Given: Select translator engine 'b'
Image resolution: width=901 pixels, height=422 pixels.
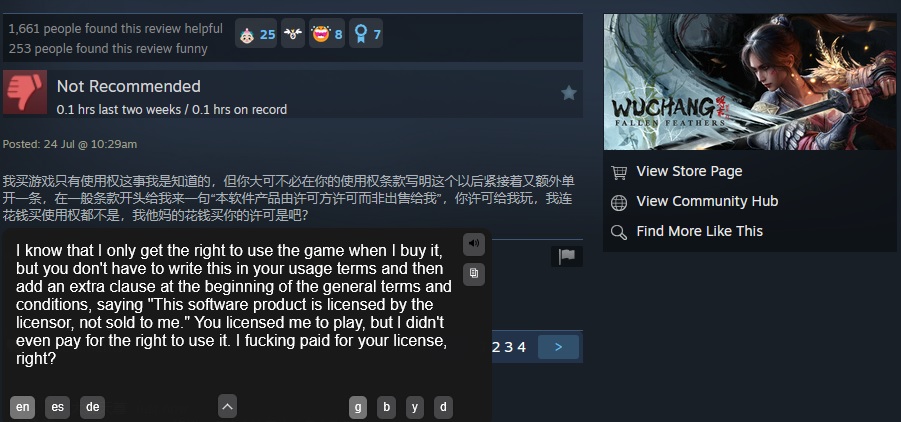Looking at the screenshot, I should pyautogui.click(x=386, y=407).
